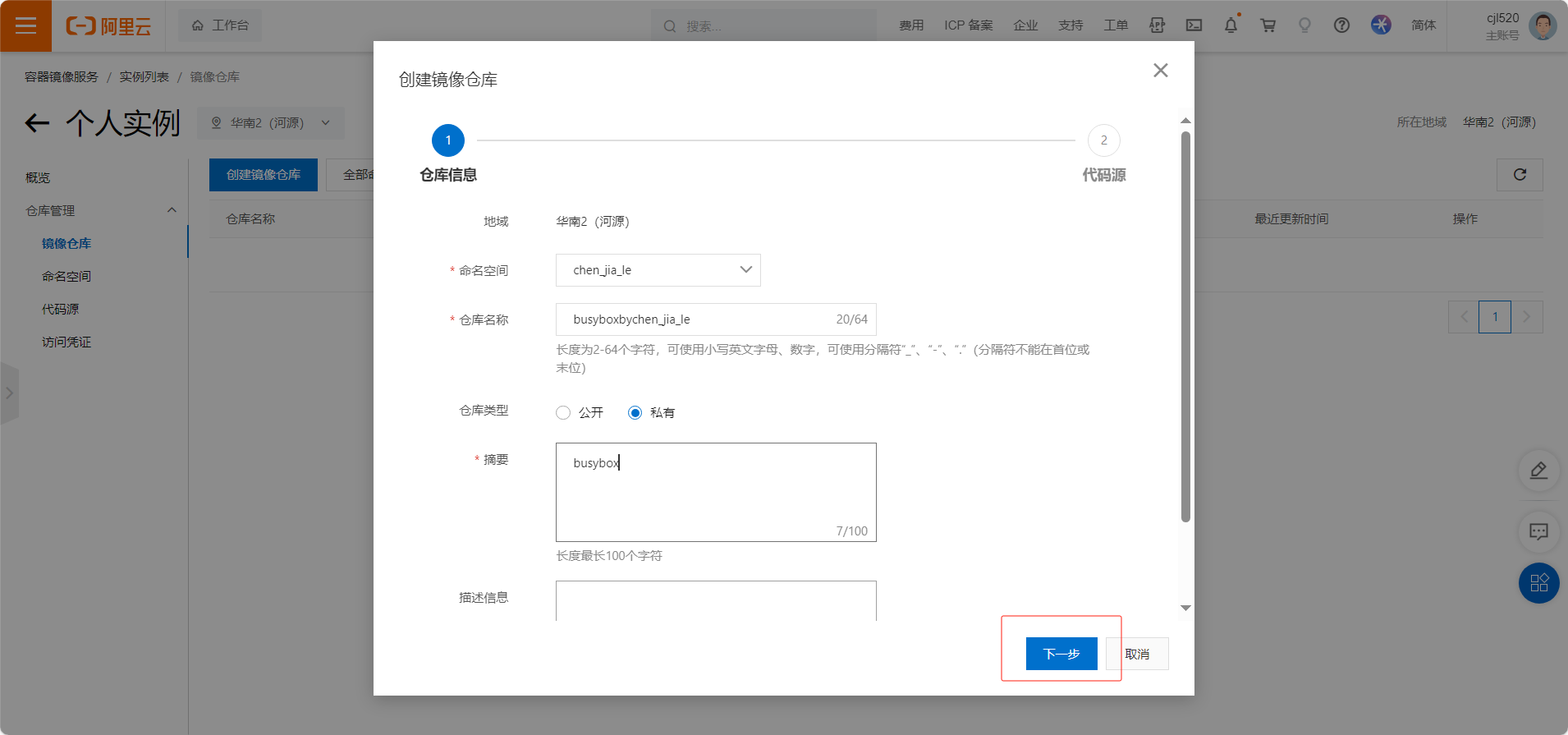
Task: Click step 2 代码源 indicator
Action: tap(1104, 140)
